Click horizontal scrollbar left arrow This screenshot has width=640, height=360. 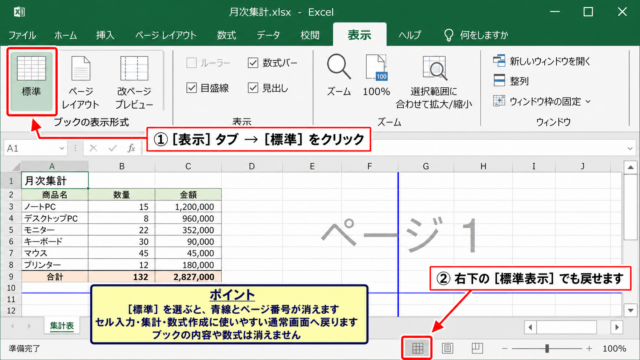click(x=530, y=327)
